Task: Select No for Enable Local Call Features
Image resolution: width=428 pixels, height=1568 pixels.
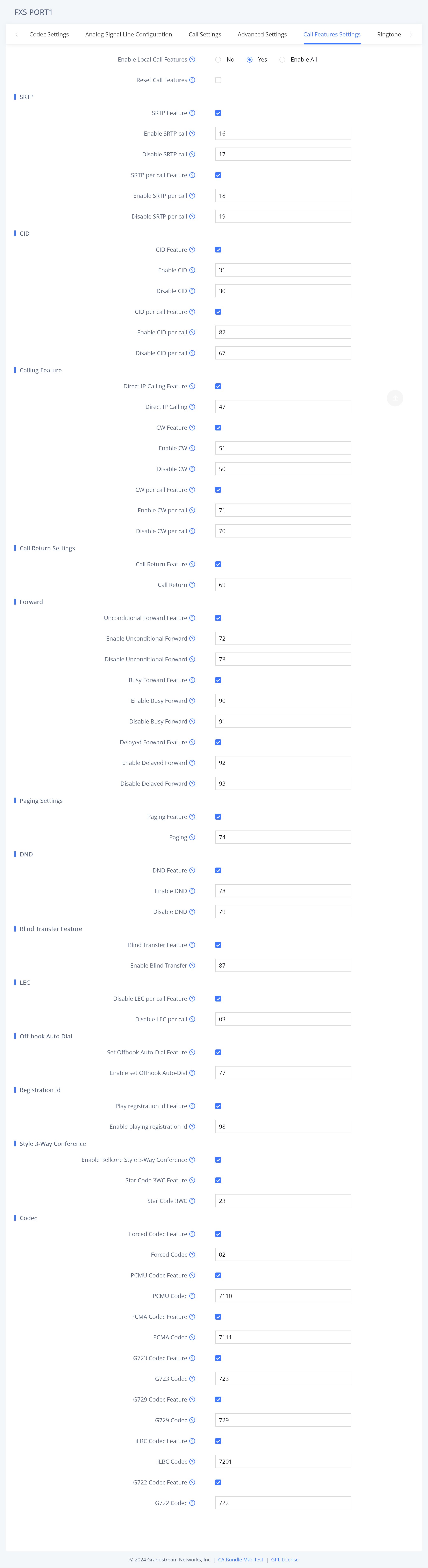Action: [x=218, y=60]
